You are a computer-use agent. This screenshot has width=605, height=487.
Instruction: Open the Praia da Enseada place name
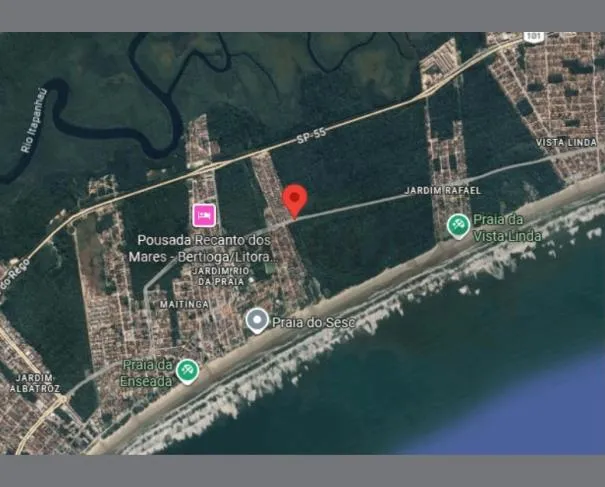(146, 373)
